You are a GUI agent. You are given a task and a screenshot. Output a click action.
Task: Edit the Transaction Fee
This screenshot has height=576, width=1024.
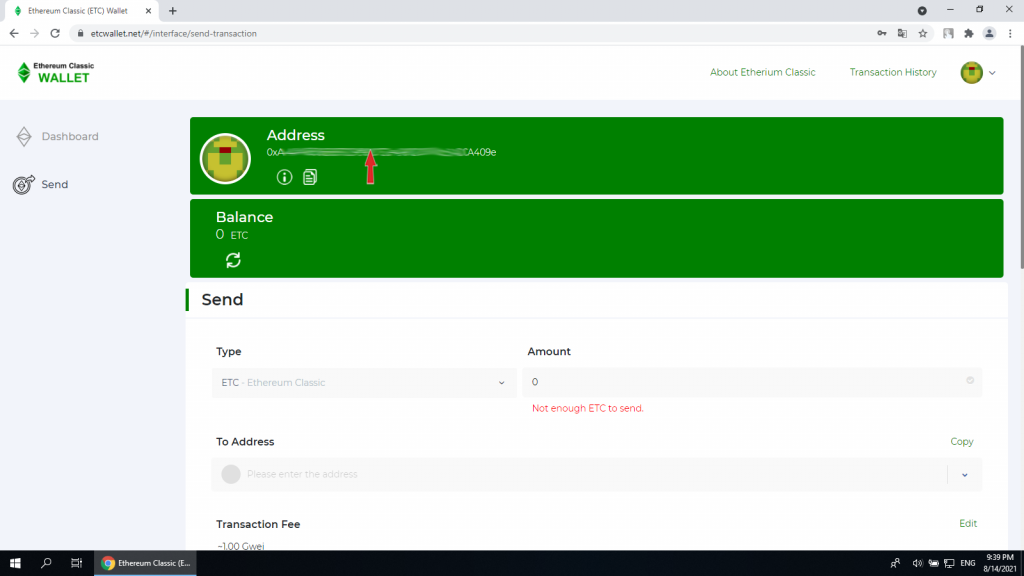(x=967, y=524)
